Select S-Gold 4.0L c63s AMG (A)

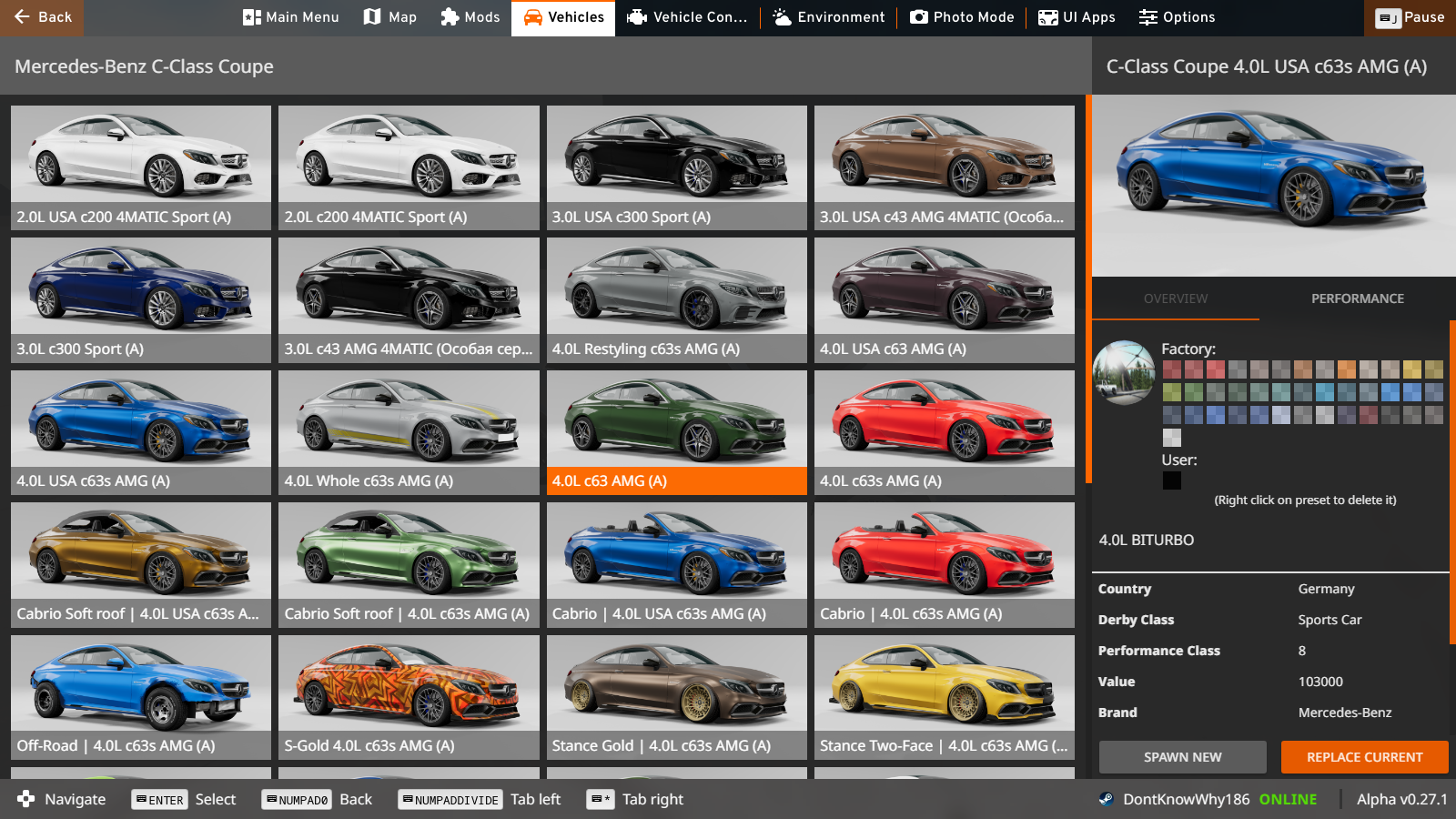(409, 697)
